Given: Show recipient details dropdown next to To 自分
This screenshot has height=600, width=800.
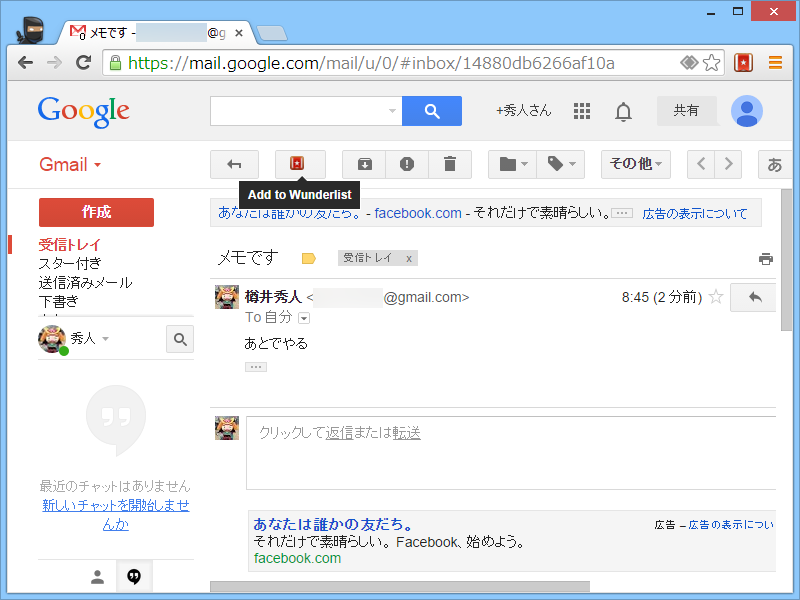Looking at the screenshot, I should 304,318.
